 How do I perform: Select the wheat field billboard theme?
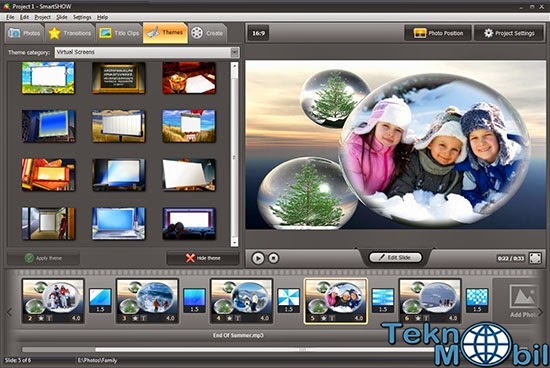tap(119, 126)
